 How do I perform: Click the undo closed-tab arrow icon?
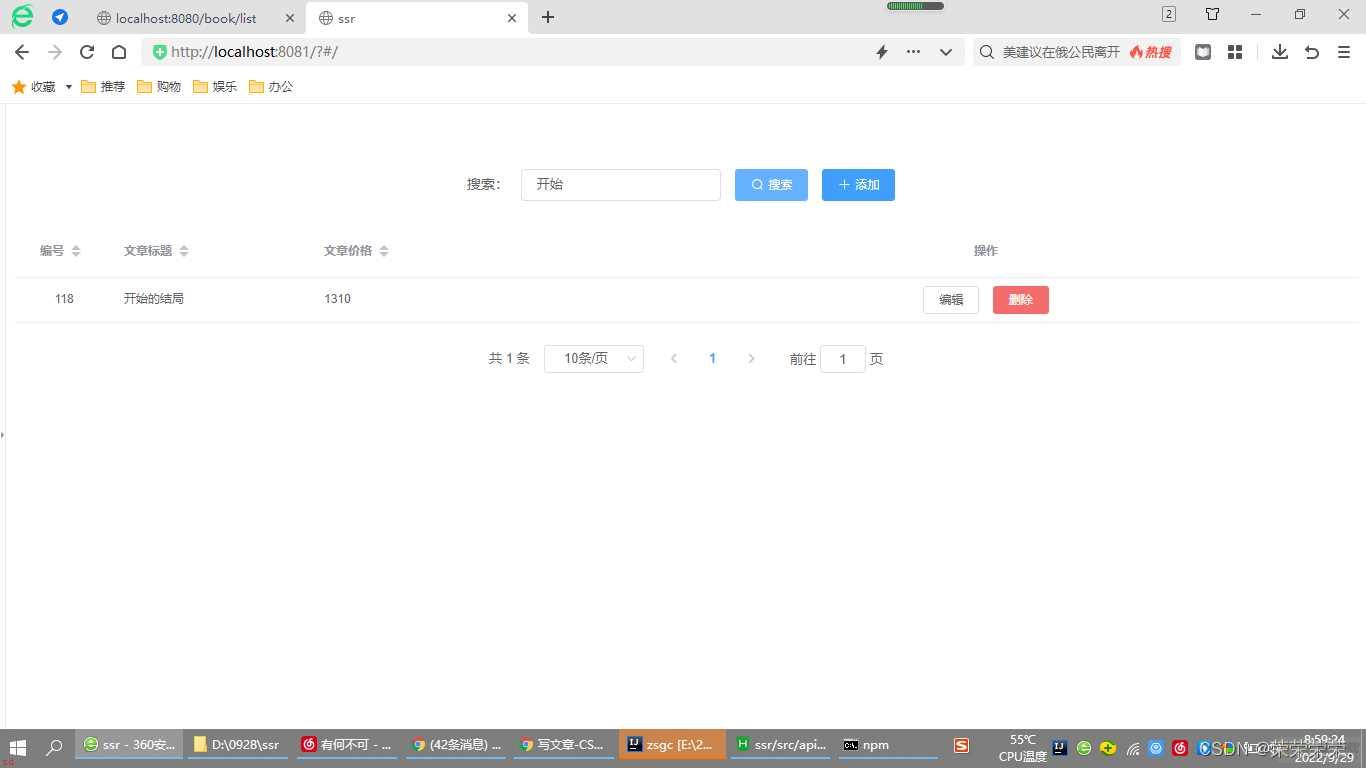[1312, 52]
